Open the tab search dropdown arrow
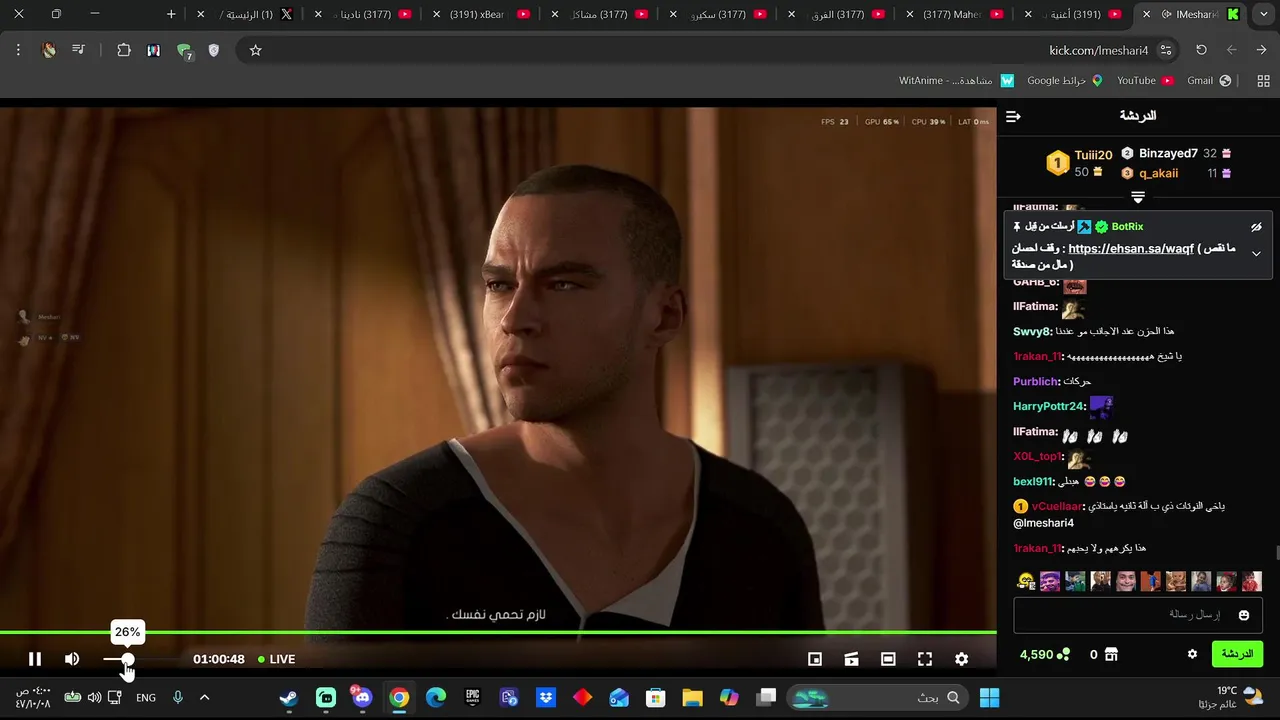Viewport: 1280px width, 720px height. point(1262,14)
